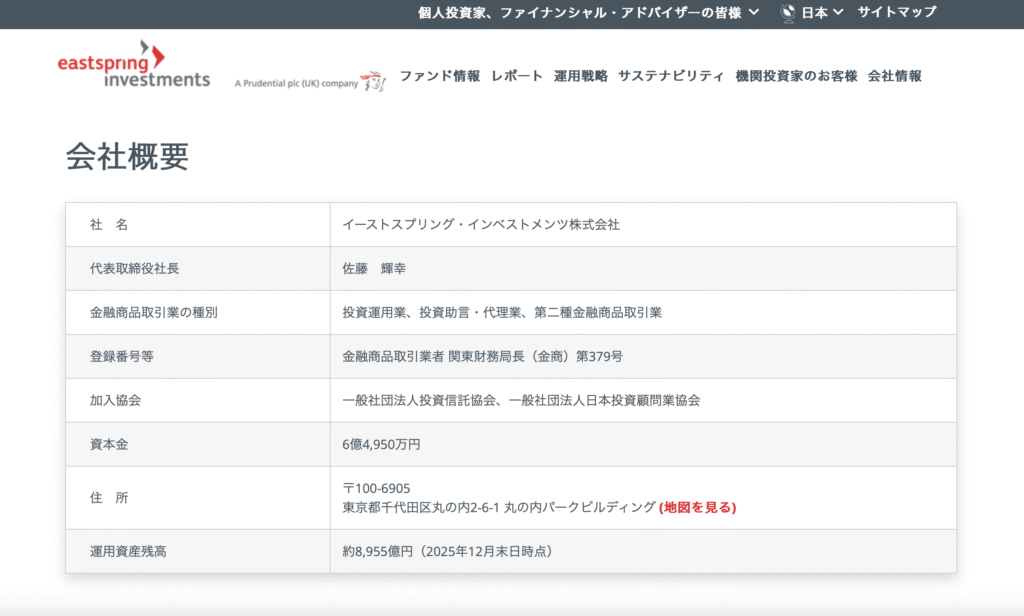Open the 運用戦略 menu
Viewport: 1024px width, 616px height.
click(581, 76)
